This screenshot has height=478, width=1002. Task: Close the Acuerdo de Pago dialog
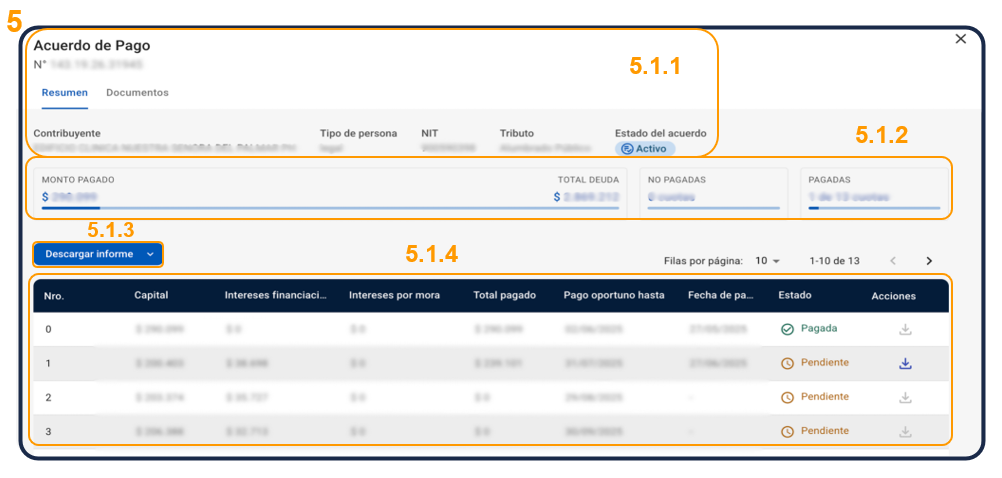coord(961,39)
